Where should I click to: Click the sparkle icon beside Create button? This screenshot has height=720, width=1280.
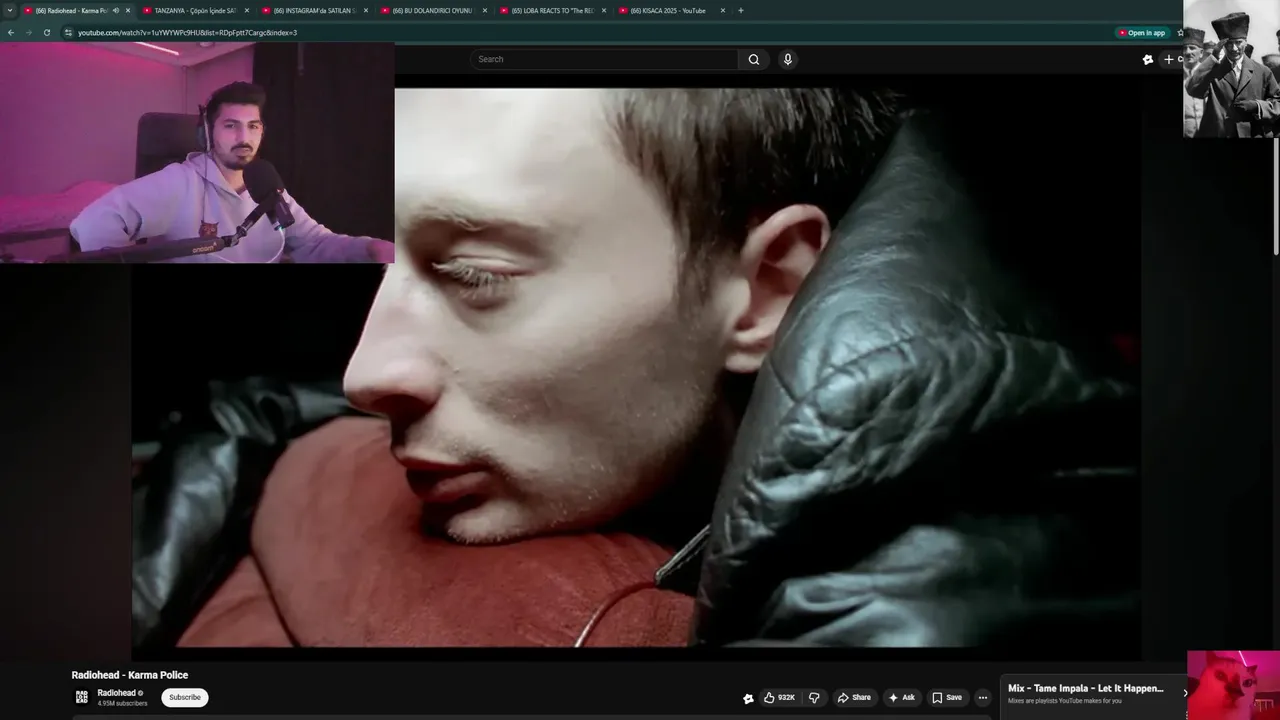tap(1147, 59)
